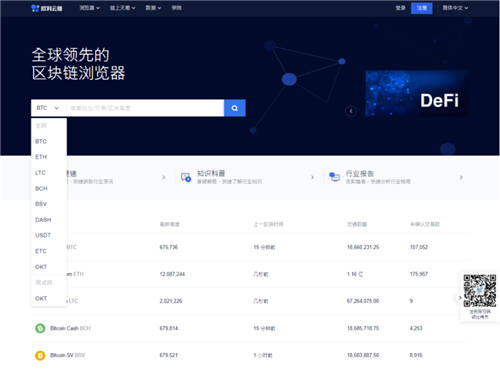Click the blue 注册 register button
This screenshot has width=500, height=376.
(422, 8)
